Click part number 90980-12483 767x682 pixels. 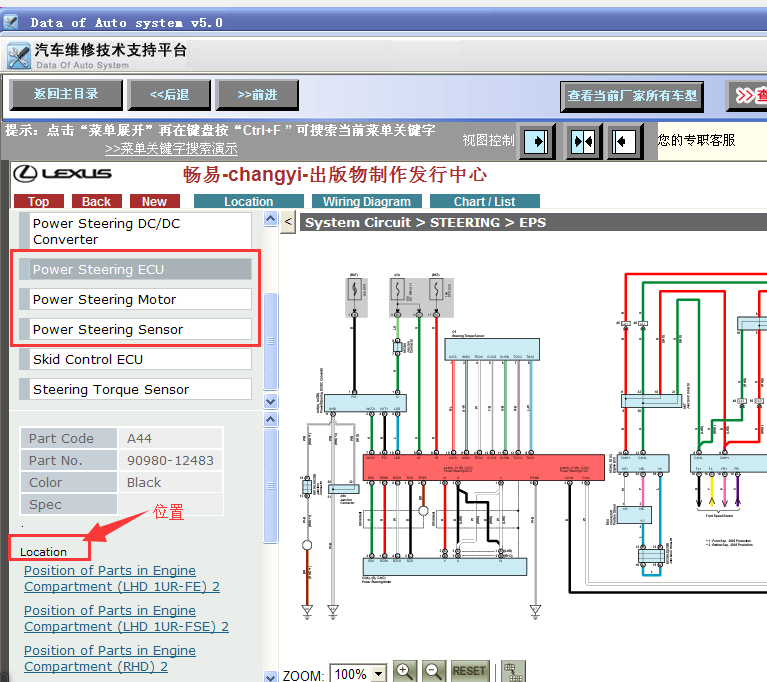tap(170, 460)
